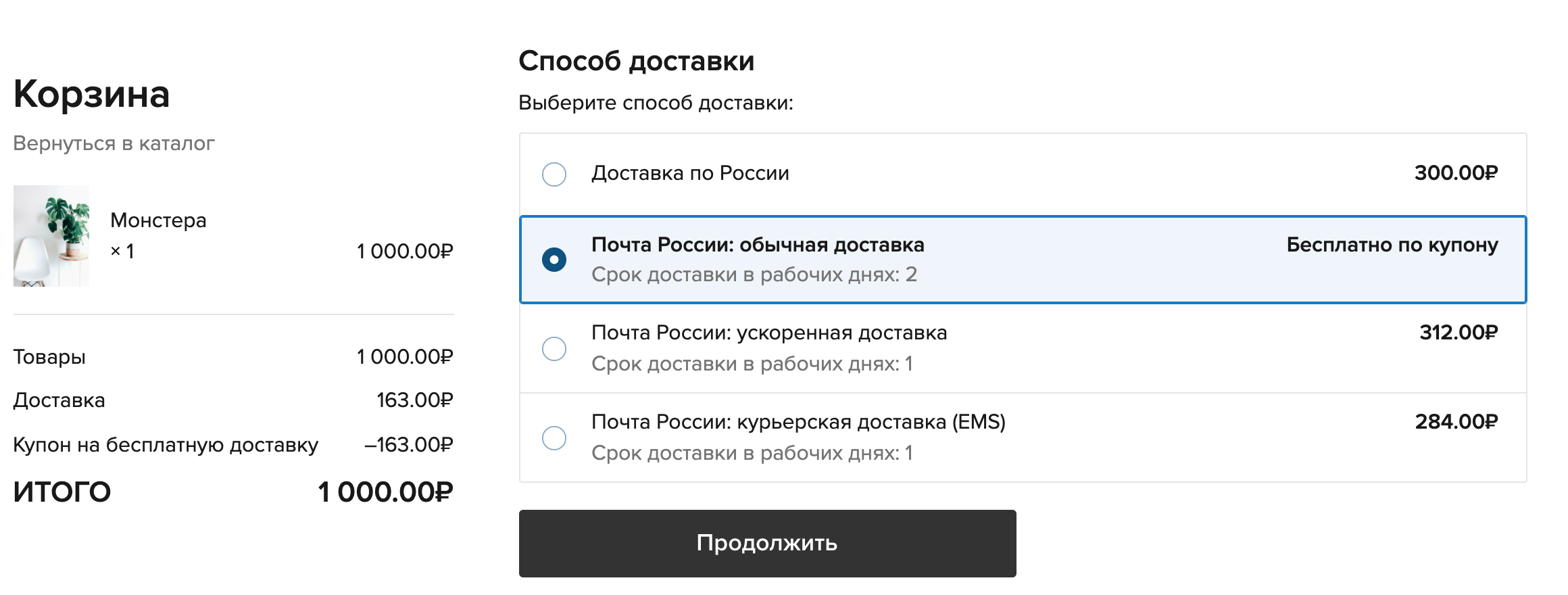
Task: Choose Почта России: ускоренная доставка radio option
Action: point(554,349)
